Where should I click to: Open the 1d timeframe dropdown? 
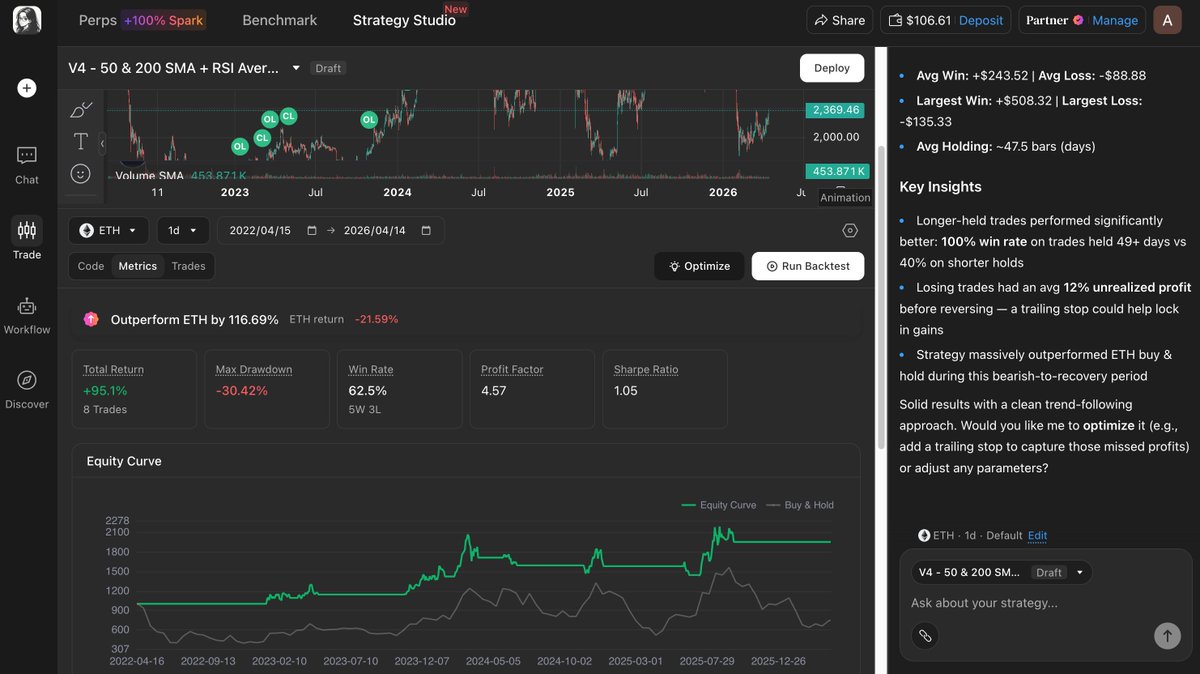[x=183, y=230]
